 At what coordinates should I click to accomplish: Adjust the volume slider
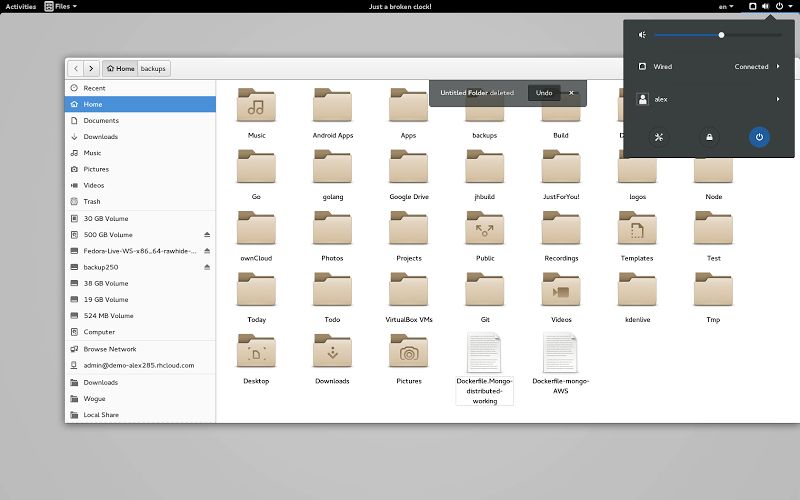pyautogui.click(x=721, y=35)
